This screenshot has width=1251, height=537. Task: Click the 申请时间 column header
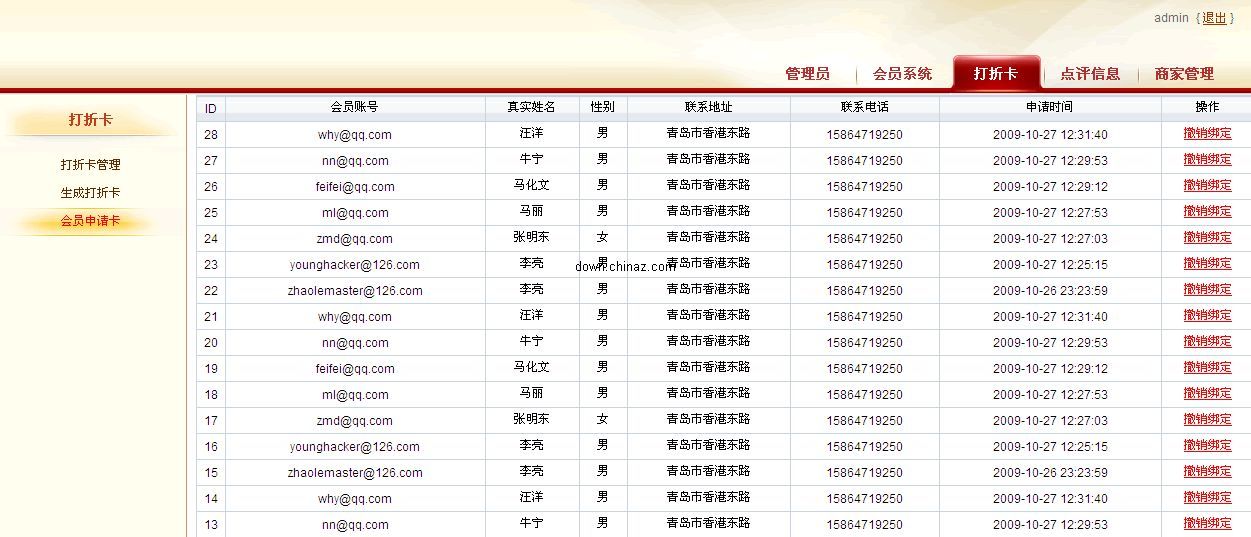(x=1050, y=107)
